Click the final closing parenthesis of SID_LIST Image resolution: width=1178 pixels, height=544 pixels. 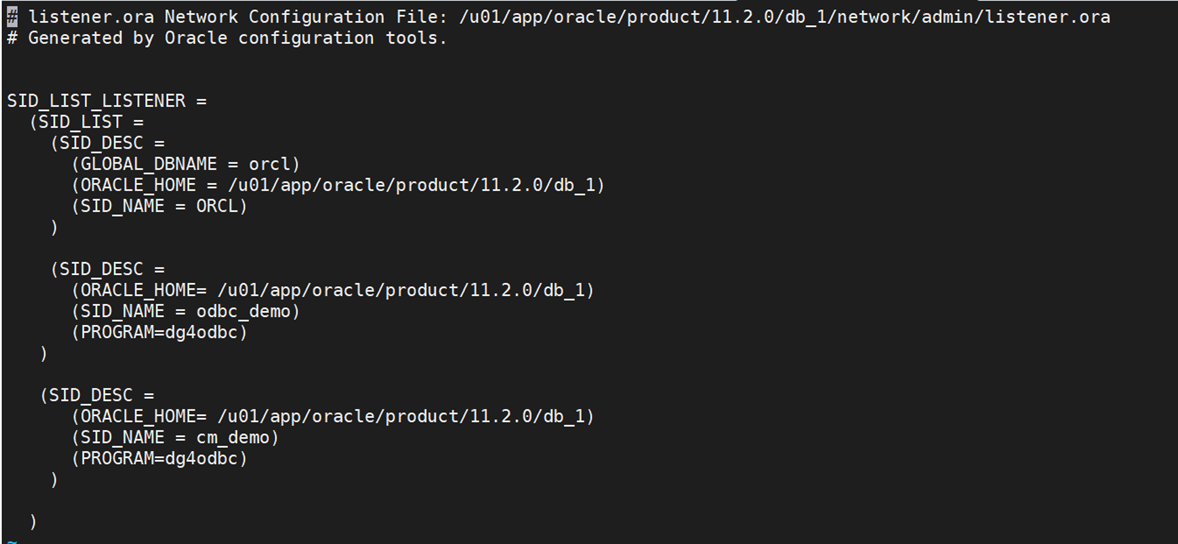coord(33,521)
